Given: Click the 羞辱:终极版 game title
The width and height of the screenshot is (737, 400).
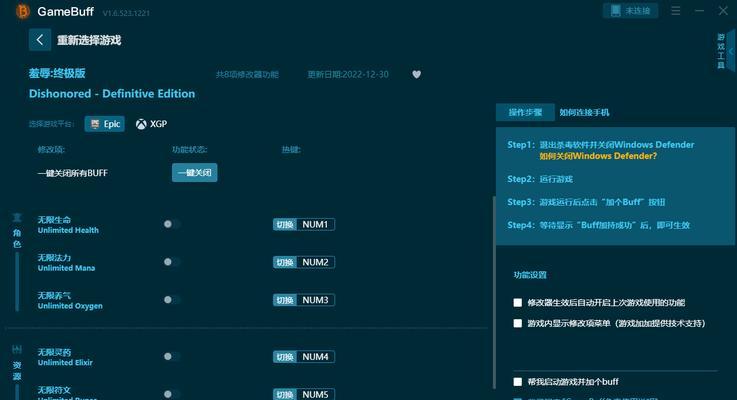Looking at the screenshot, I should tap(57, 73).
